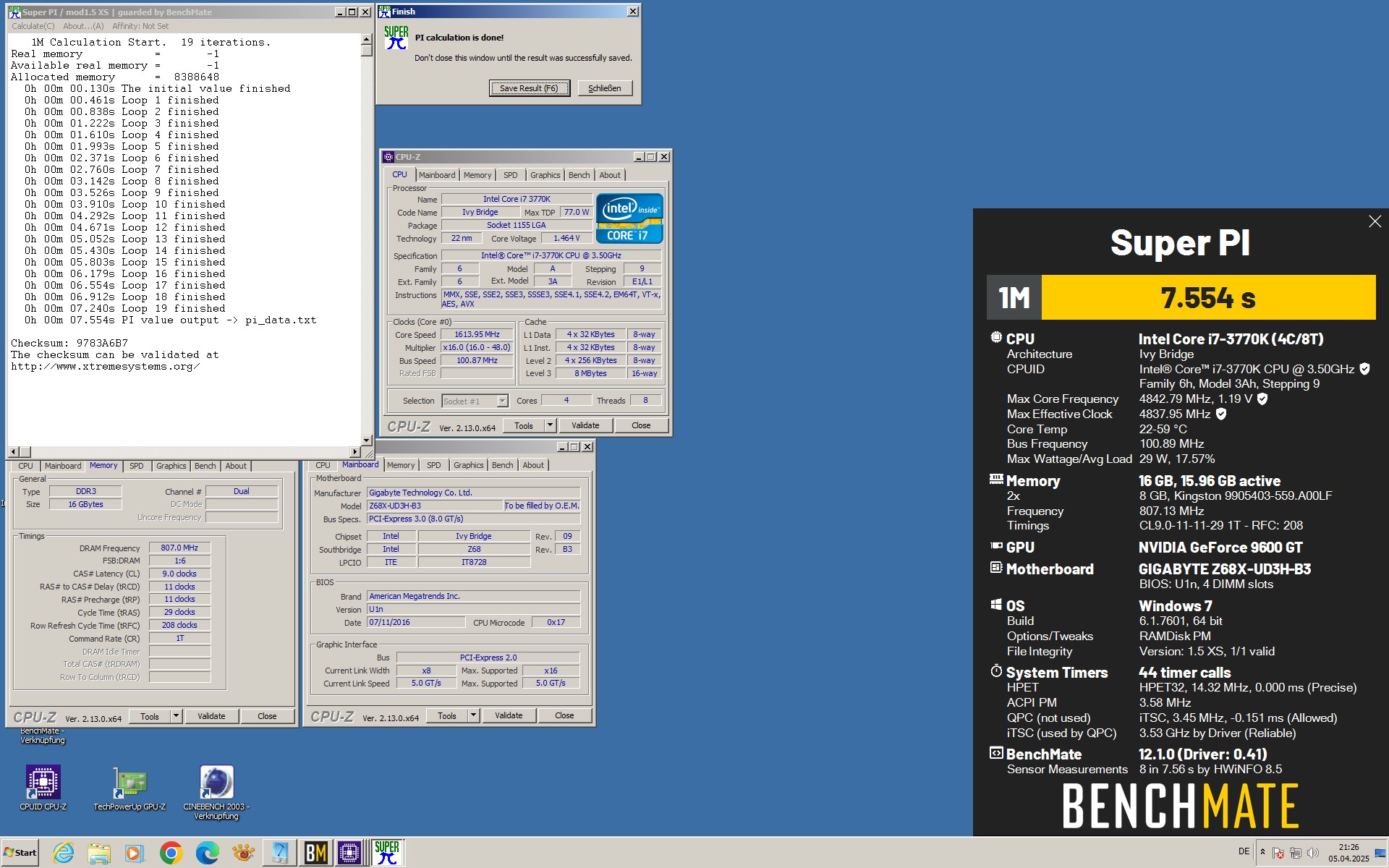Open BenchMate from the BM taskbar button
The height and width of the screenshot is (868, 1389).
[x=315, y=854]
